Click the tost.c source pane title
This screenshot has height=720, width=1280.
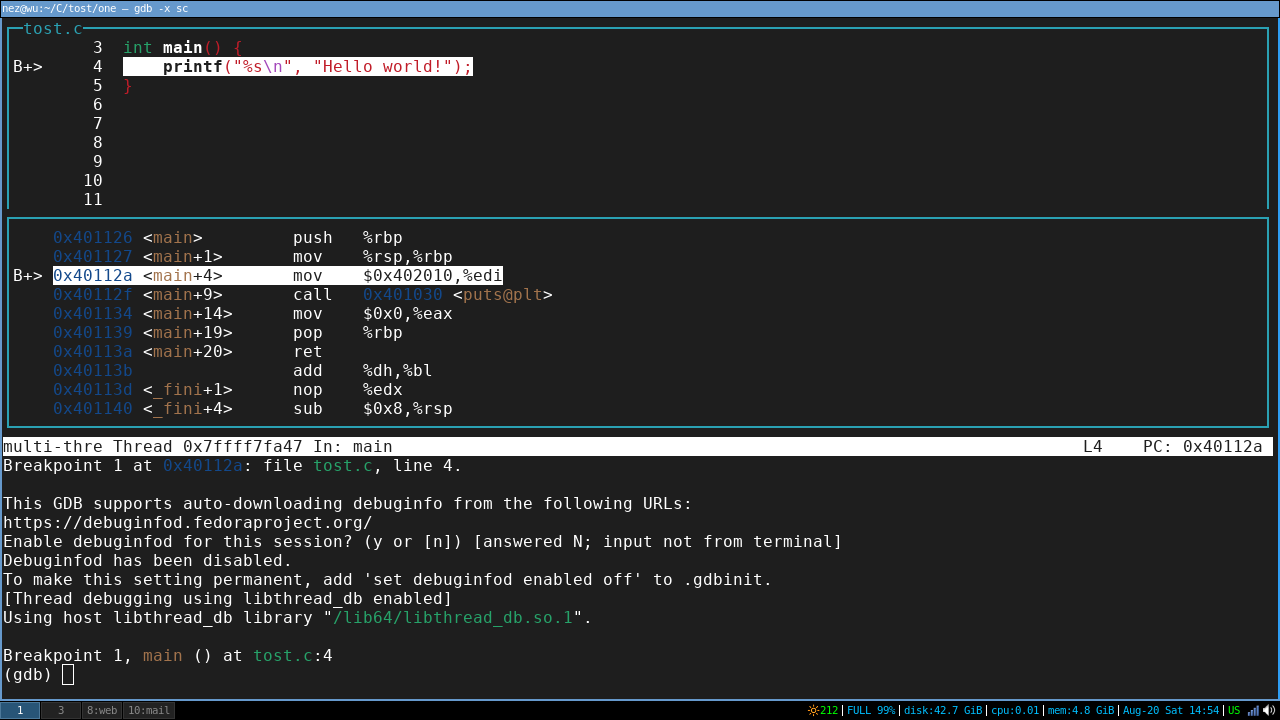click(53, 29)
